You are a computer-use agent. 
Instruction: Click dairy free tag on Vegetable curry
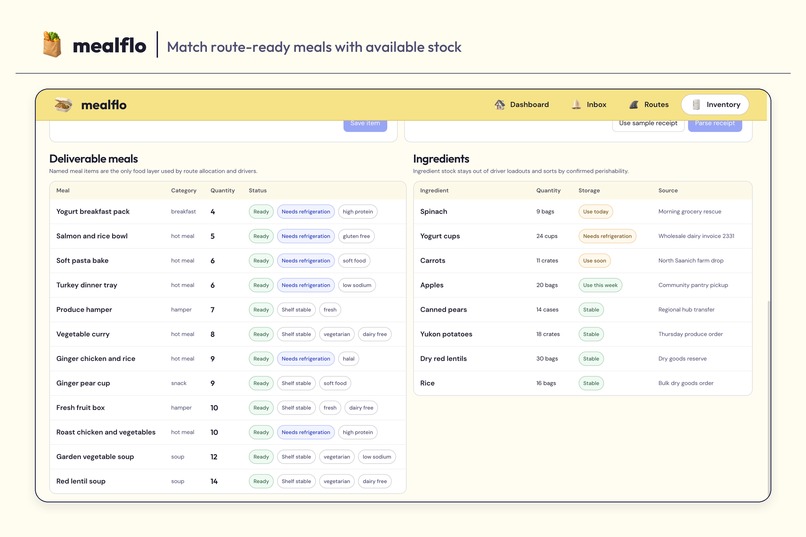(375, 334)
